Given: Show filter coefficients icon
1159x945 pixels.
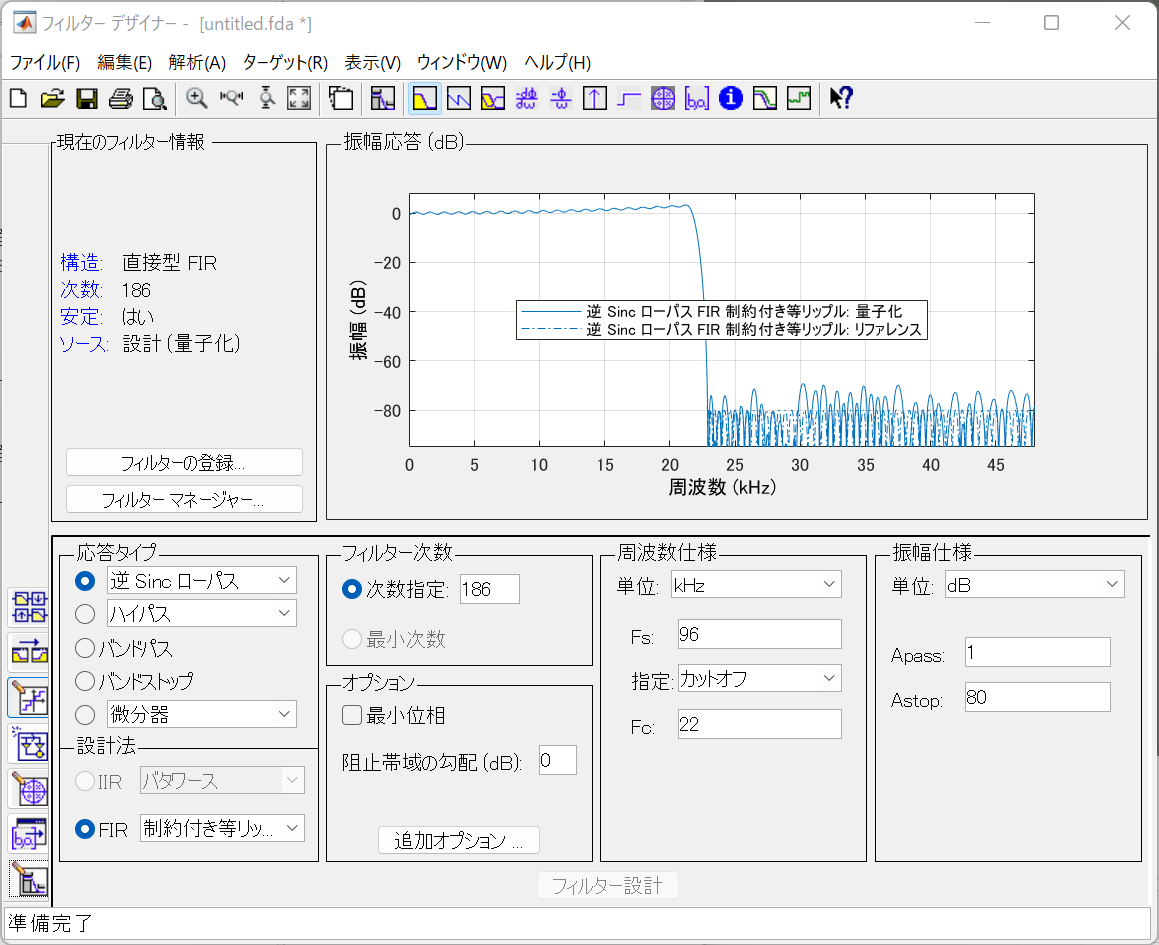Looking at the screenshot, I should 697,98.
